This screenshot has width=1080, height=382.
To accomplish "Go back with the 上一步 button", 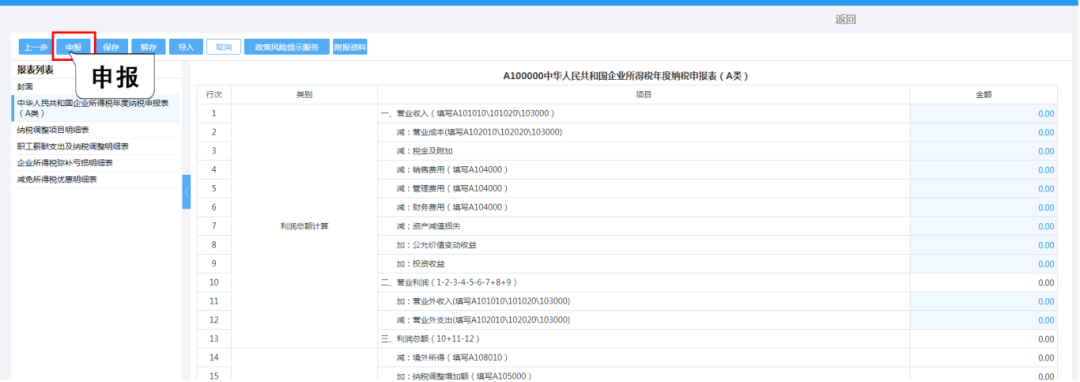I will click(35, 47).
